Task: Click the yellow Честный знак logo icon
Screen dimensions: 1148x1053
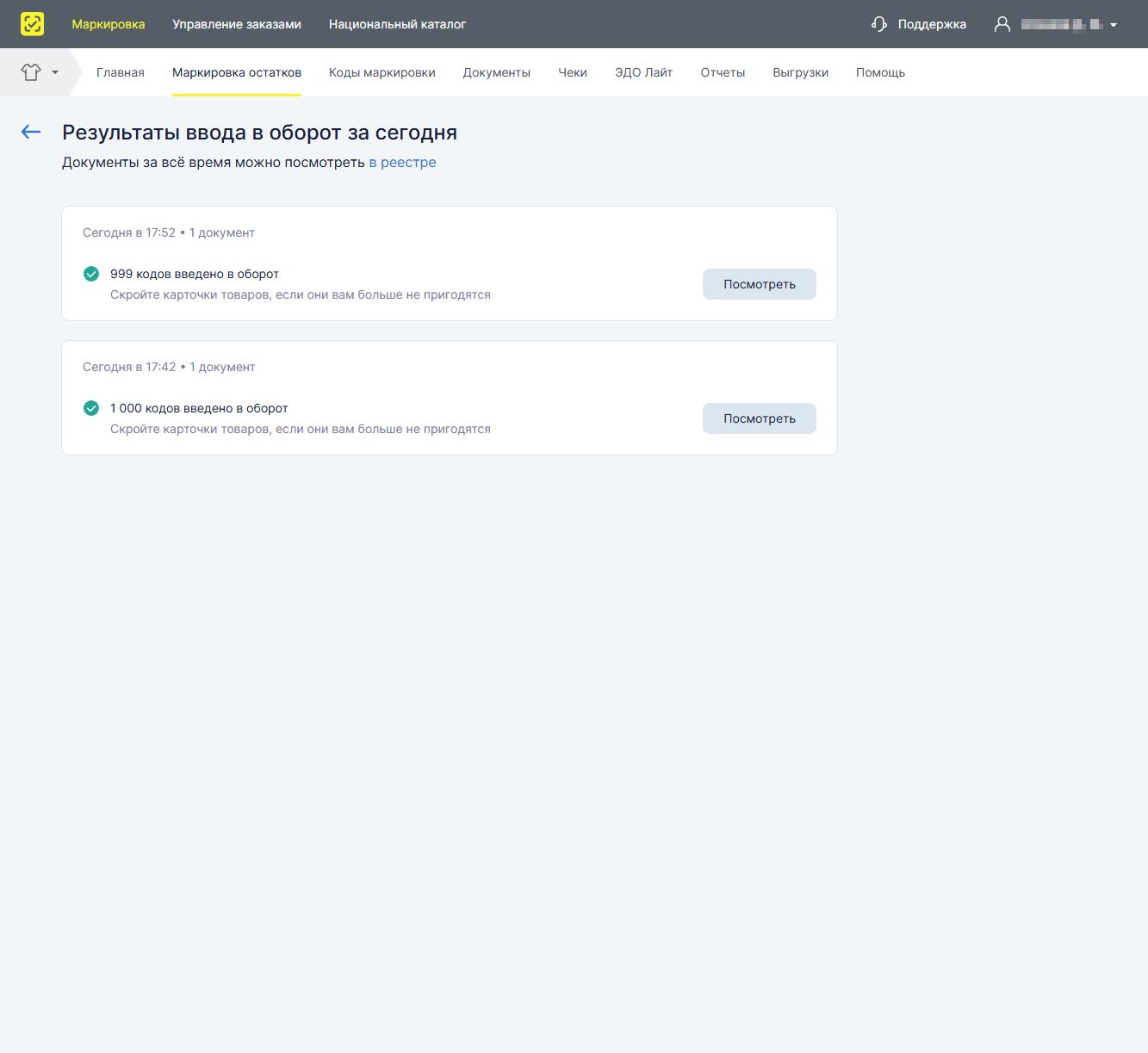Action: pyautogui.click(x=32, y=24)
